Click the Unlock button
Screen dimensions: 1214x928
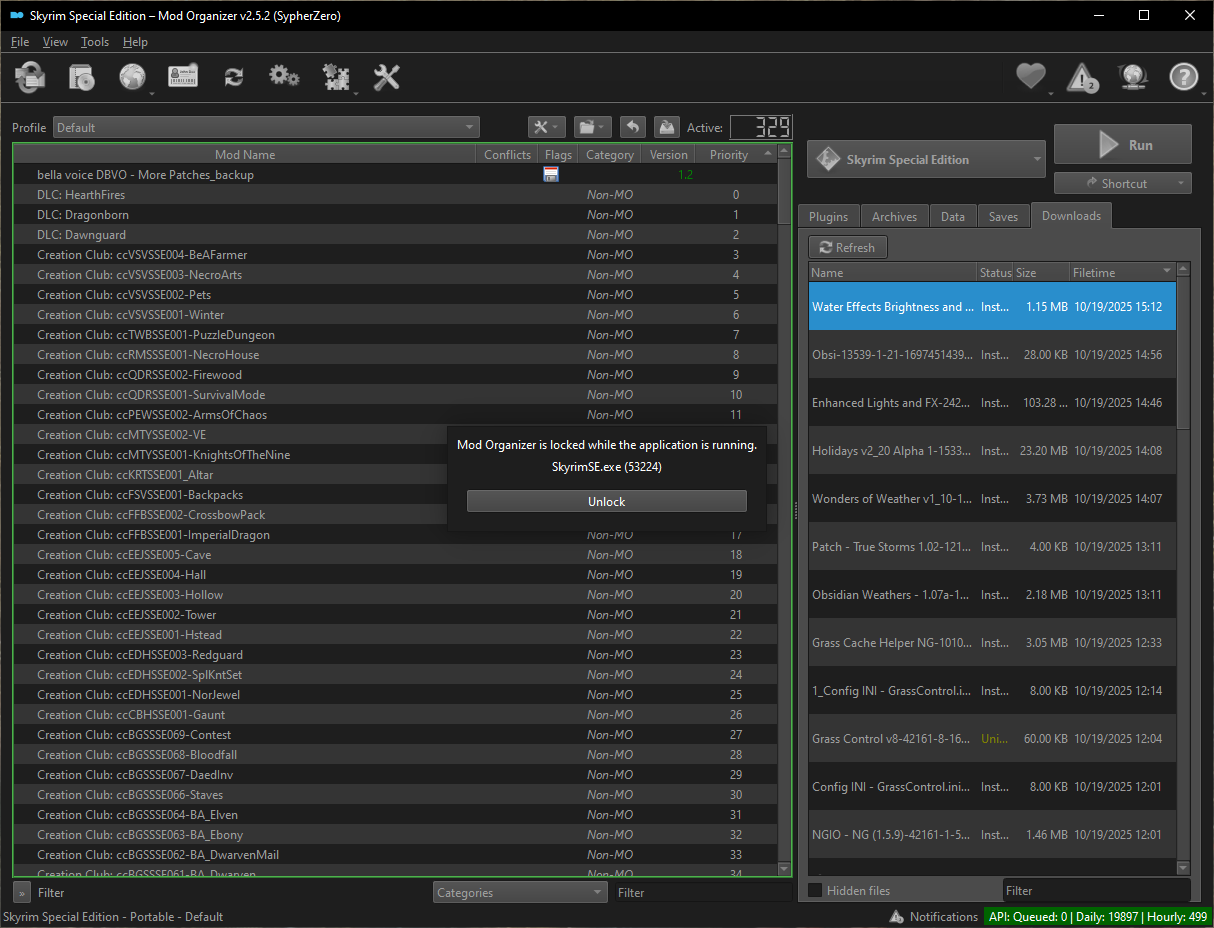[607, 501]
